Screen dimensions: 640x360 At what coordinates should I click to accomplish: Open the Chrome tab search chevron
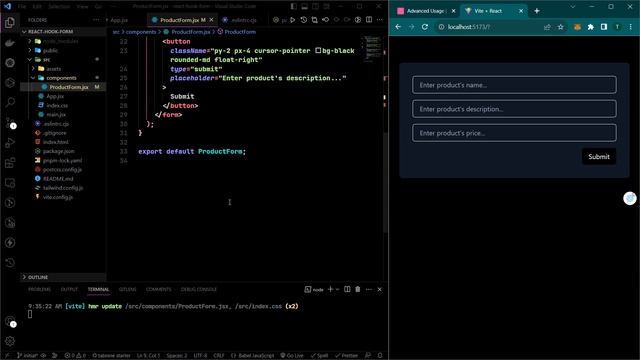pos(573,7)
